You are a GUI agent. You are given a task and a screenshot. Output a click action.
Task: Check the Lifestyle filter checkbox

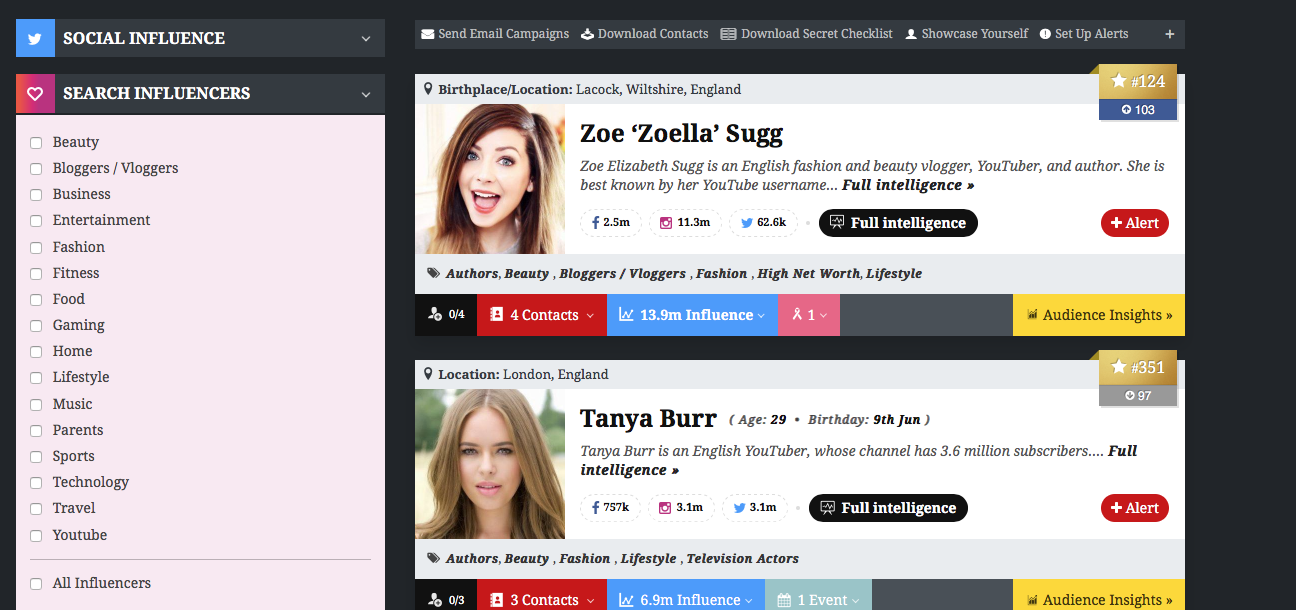[36, 378]
